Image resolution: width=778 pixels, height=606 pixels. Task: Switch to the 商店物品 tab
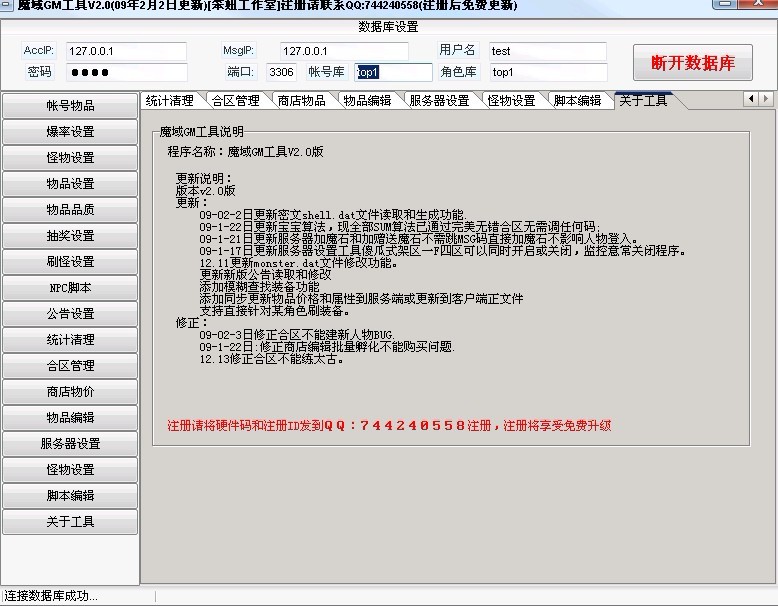(301, 101)
